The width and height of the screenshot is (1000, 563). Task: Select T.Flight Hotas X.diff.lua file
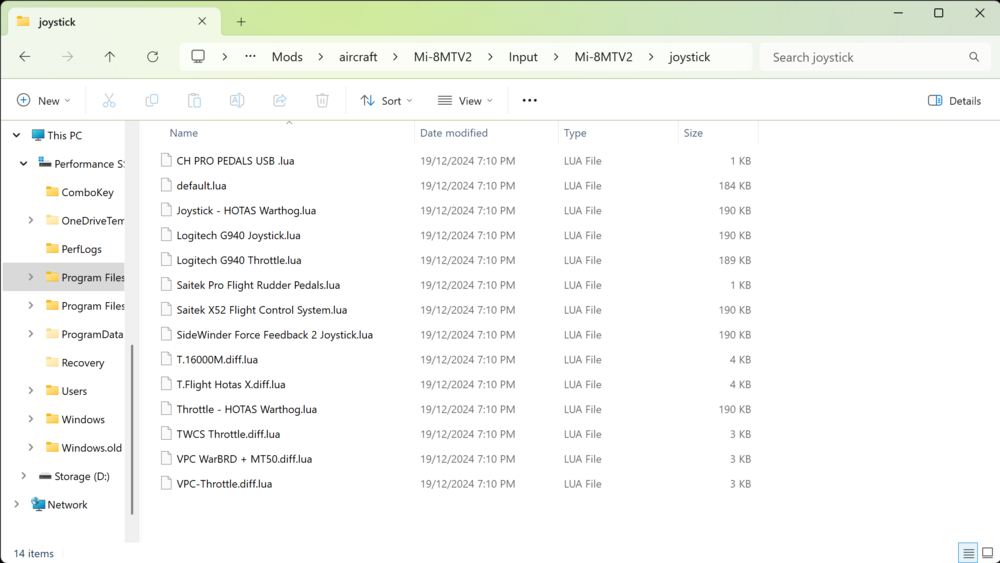(230, 384)
